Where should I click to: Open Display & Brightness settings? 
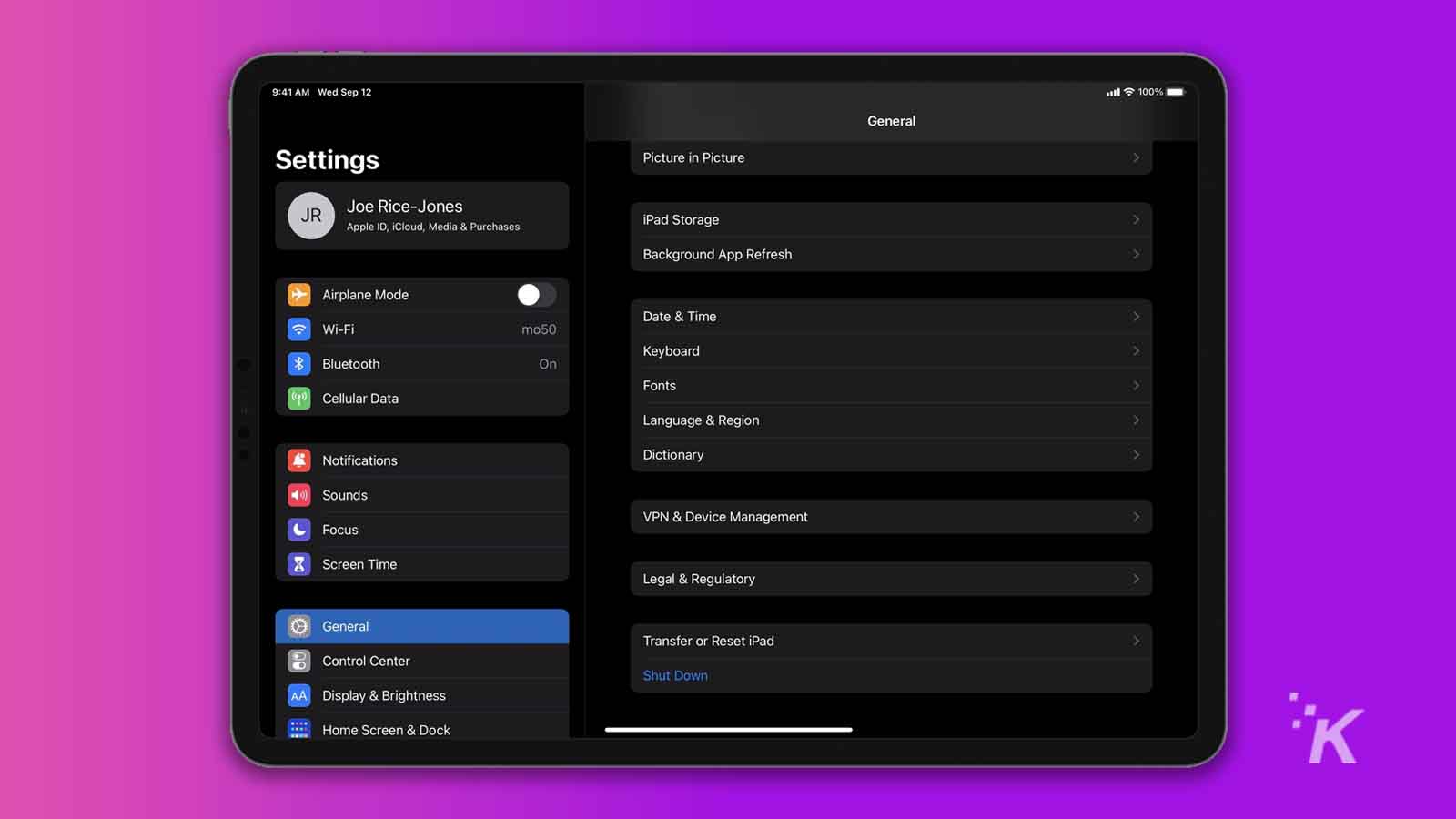(422, 695)
